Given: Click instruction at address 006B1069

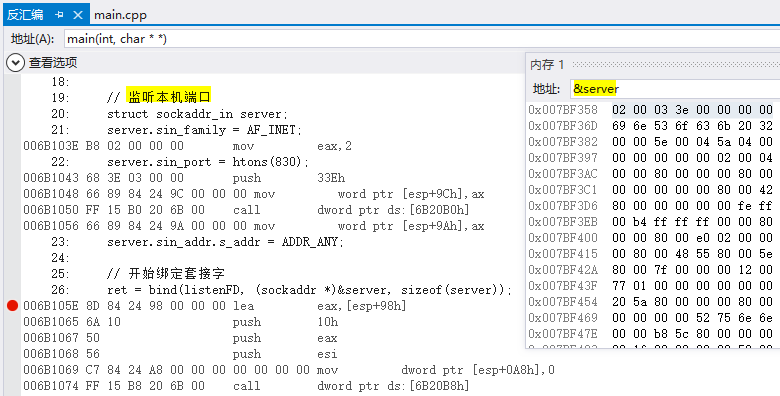Looking at the screenshot, I should pos(289,370).
